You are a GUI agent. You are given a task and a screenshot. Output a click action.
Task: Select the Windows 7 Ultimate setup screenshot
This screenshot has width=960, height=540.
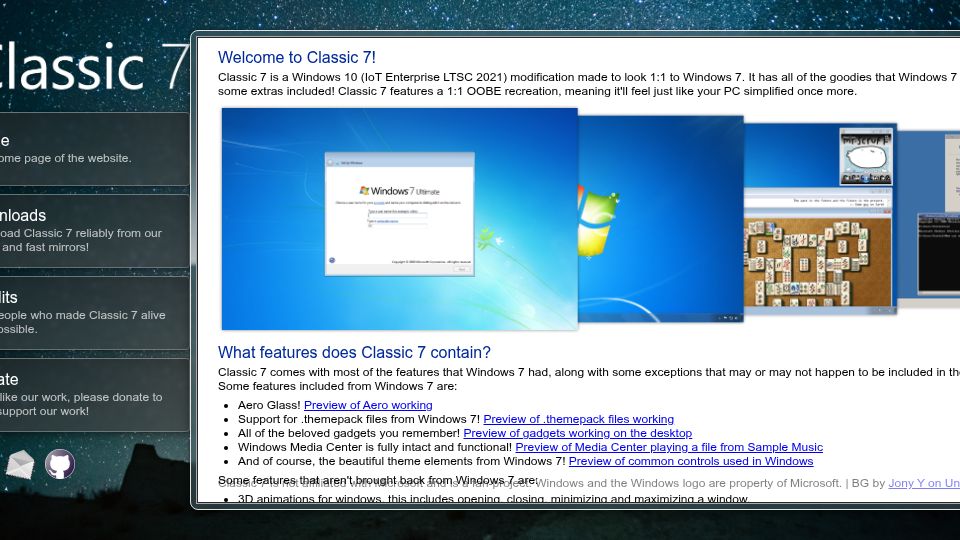pyautogui.click(x=399, y=219)
